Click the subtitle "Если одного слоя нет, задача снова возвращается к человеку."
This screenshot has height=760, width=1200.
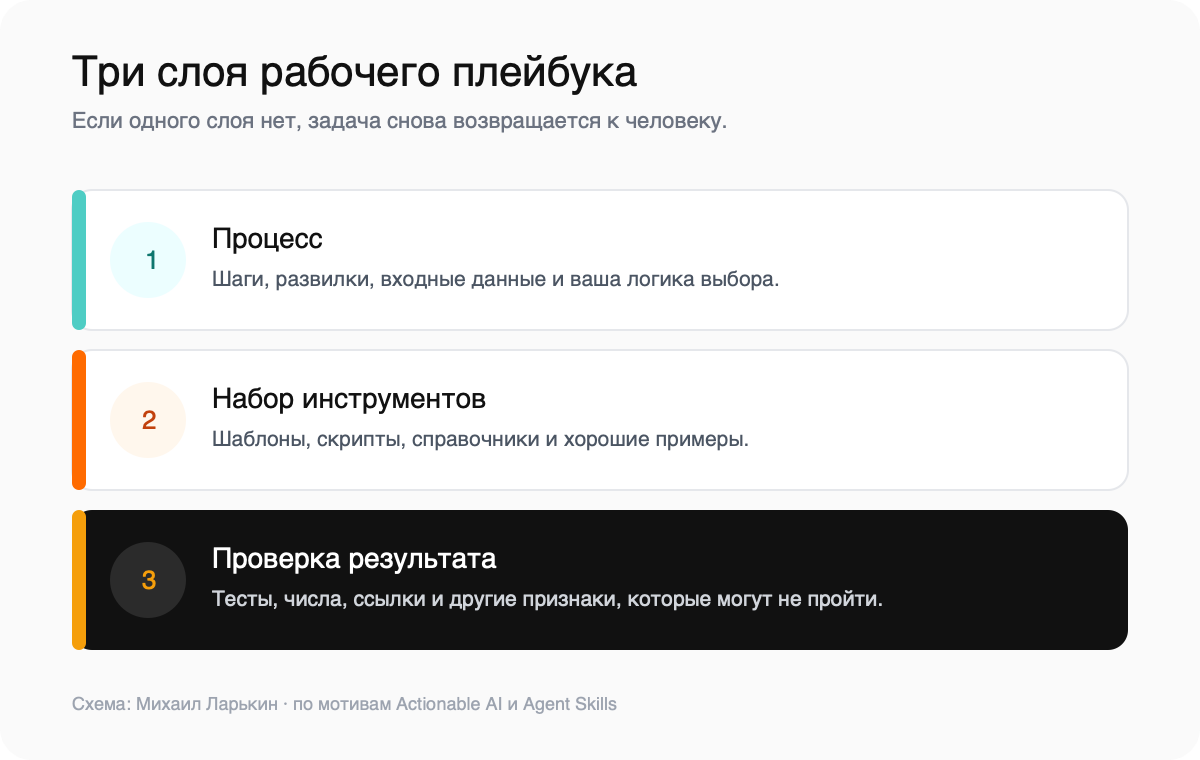tap(399, 121)
